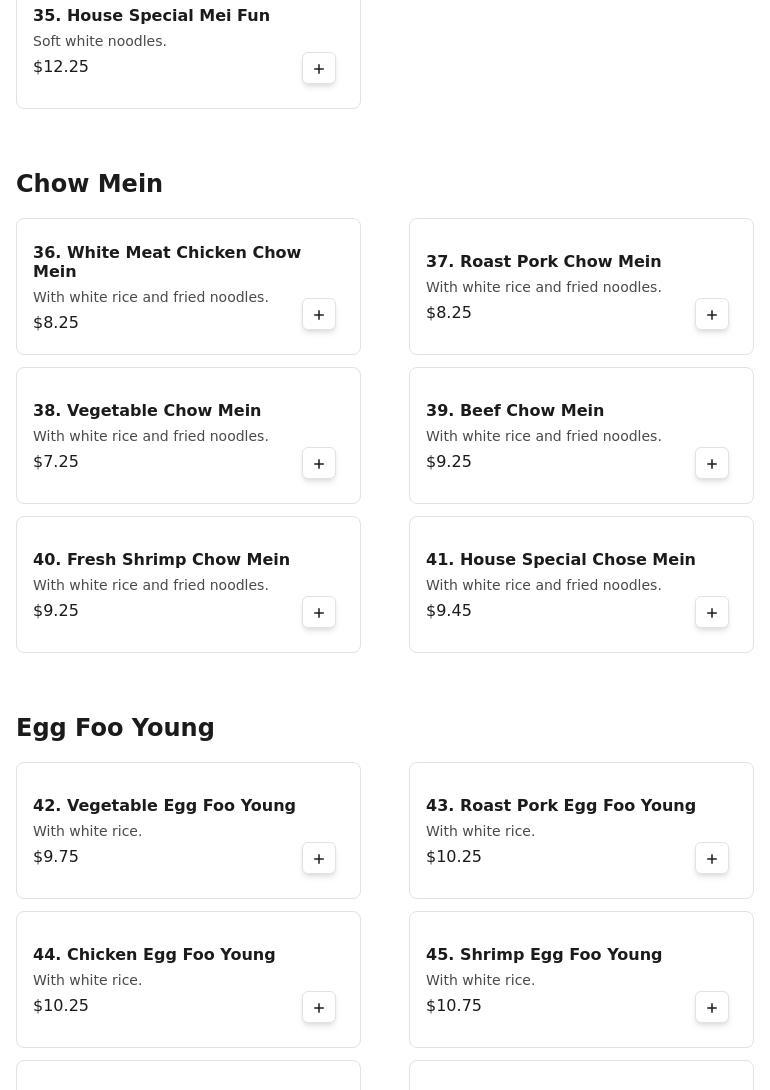
Task: Click the Egg Foo Young section heading
Action: point(115,728)
